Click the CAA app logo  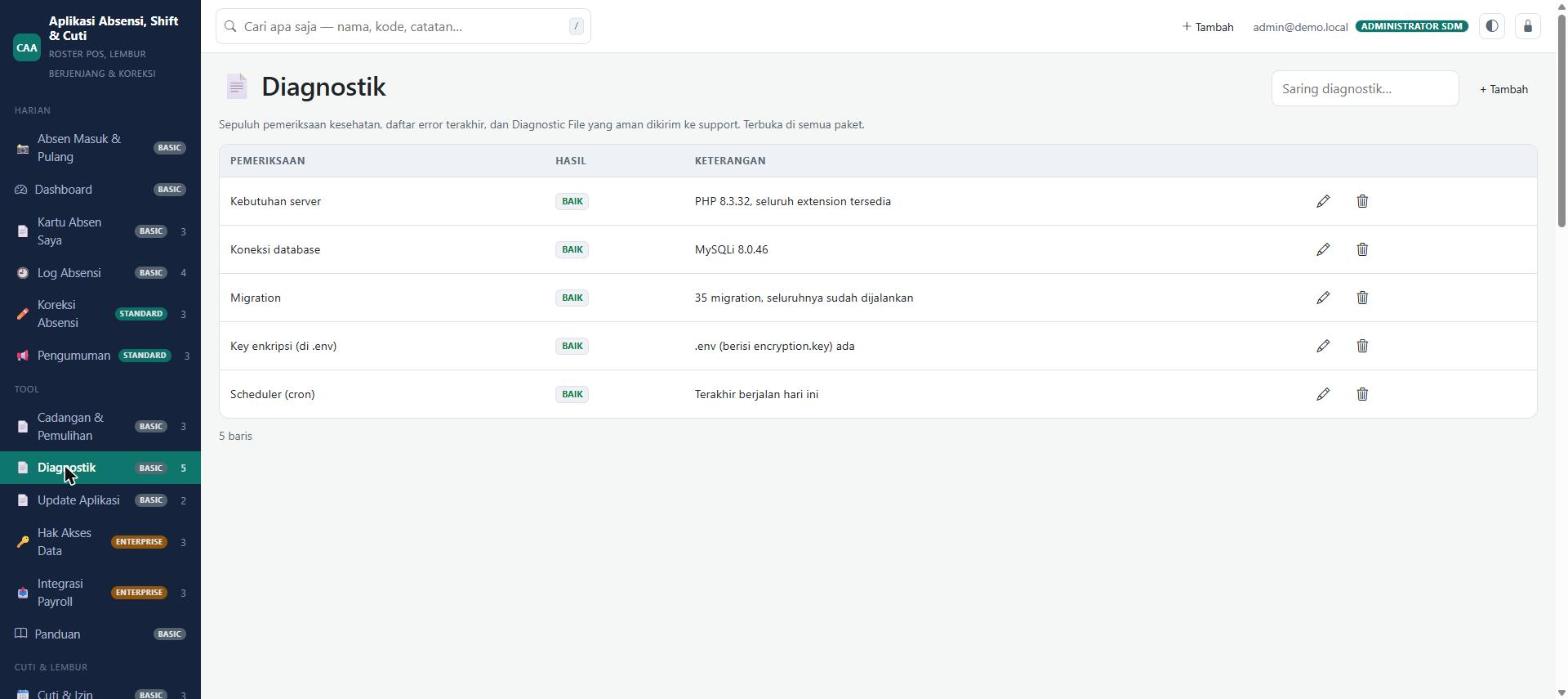click(27, 47)
